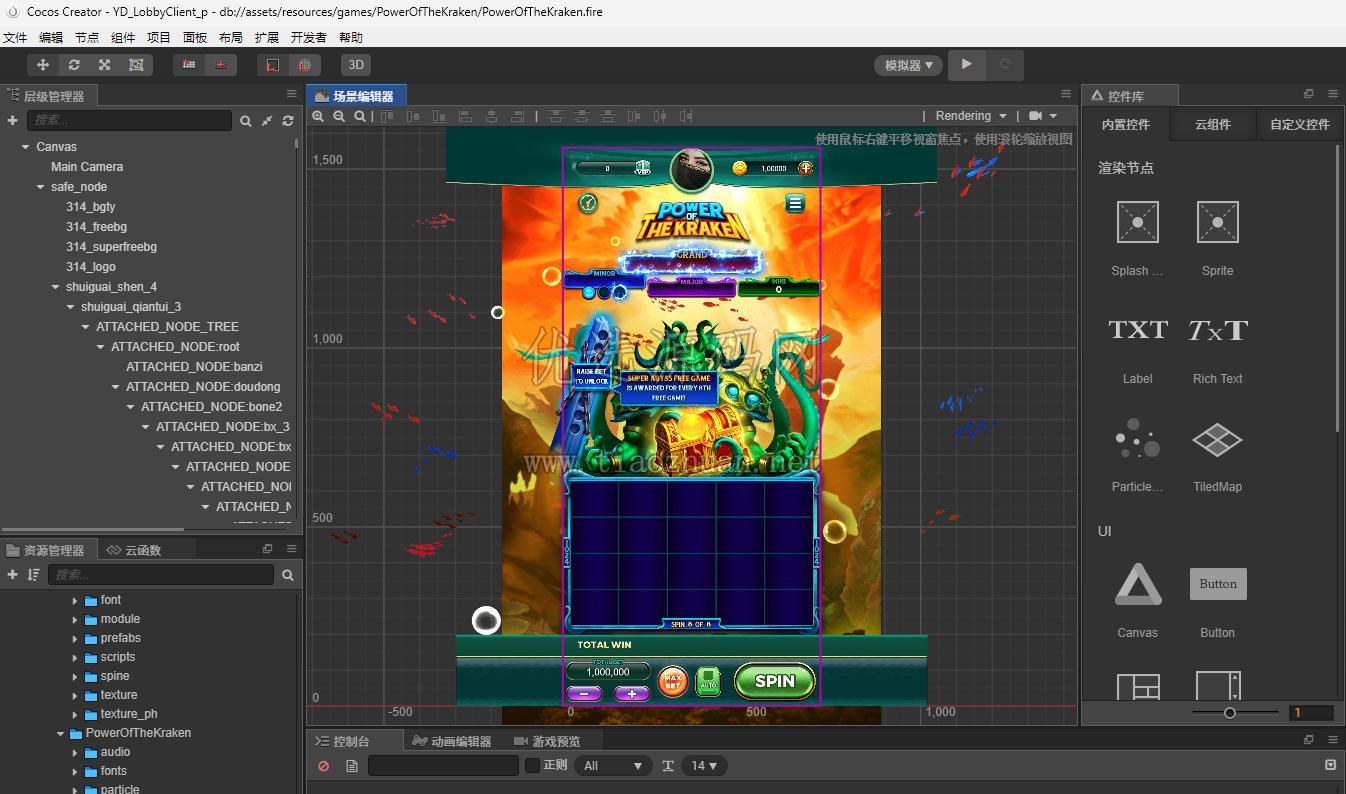This screenshot has height=794, width=1346.
Task: Zoom out the scene editor
Action: (x=339, y=116)
